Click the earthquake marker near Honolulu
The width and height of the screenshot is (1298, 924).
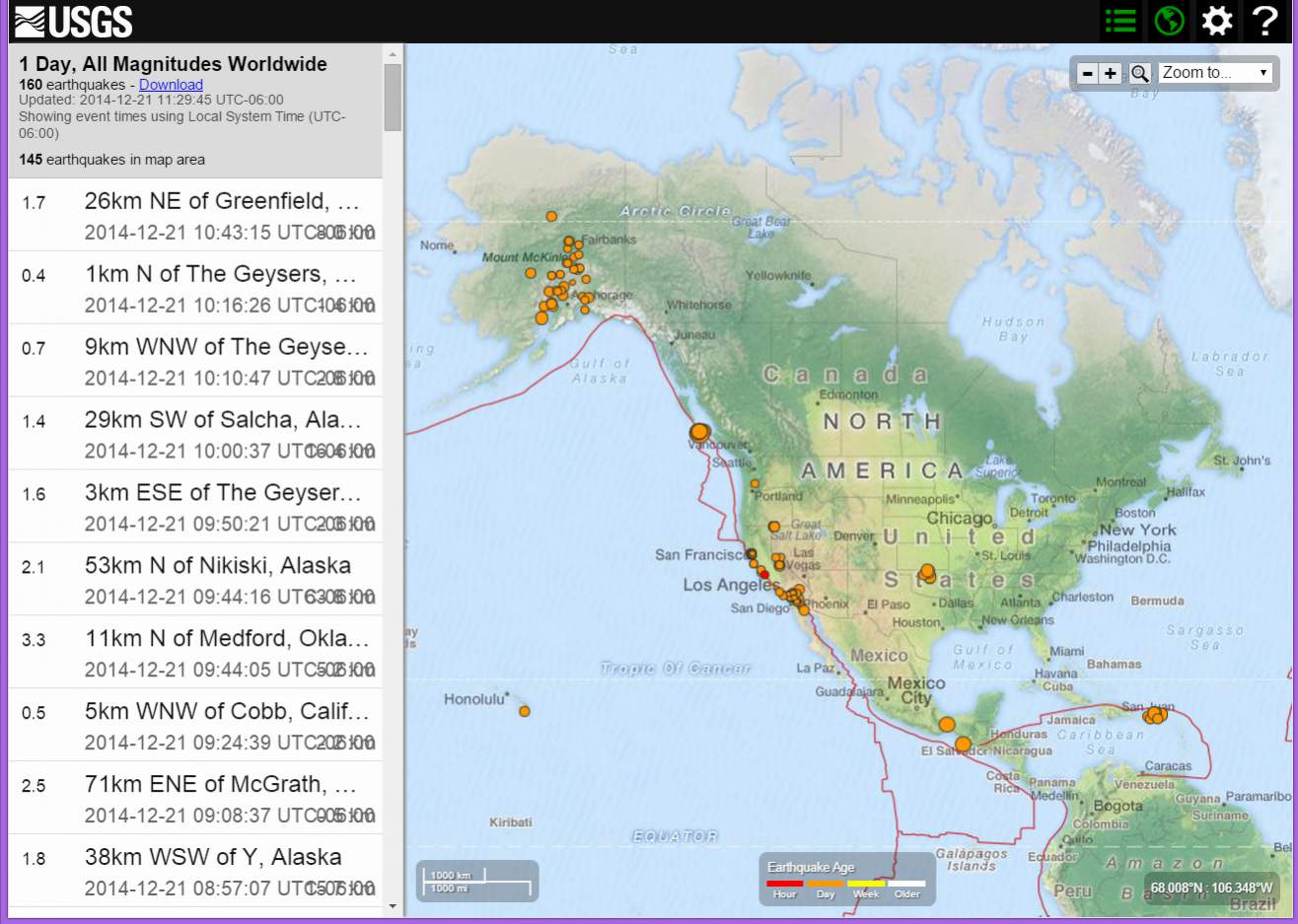tap(525, 711)
